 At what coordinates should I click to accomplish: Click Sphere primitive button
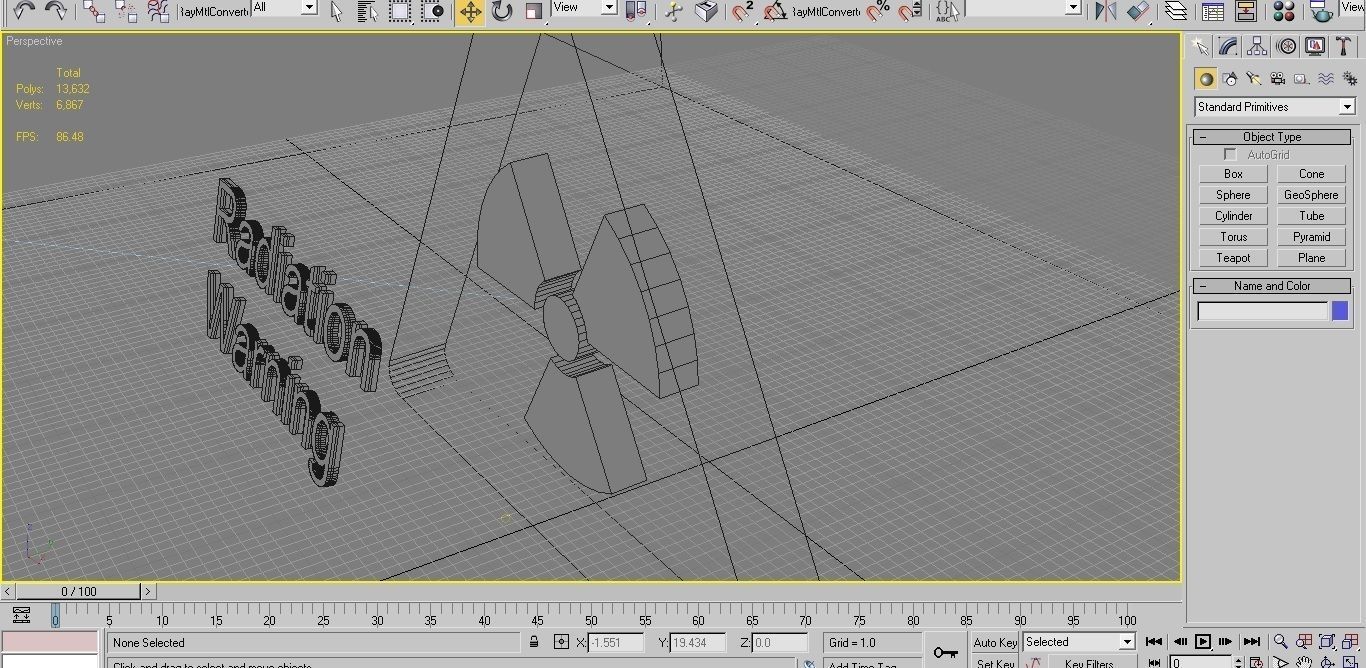(x=1233, y=195)
